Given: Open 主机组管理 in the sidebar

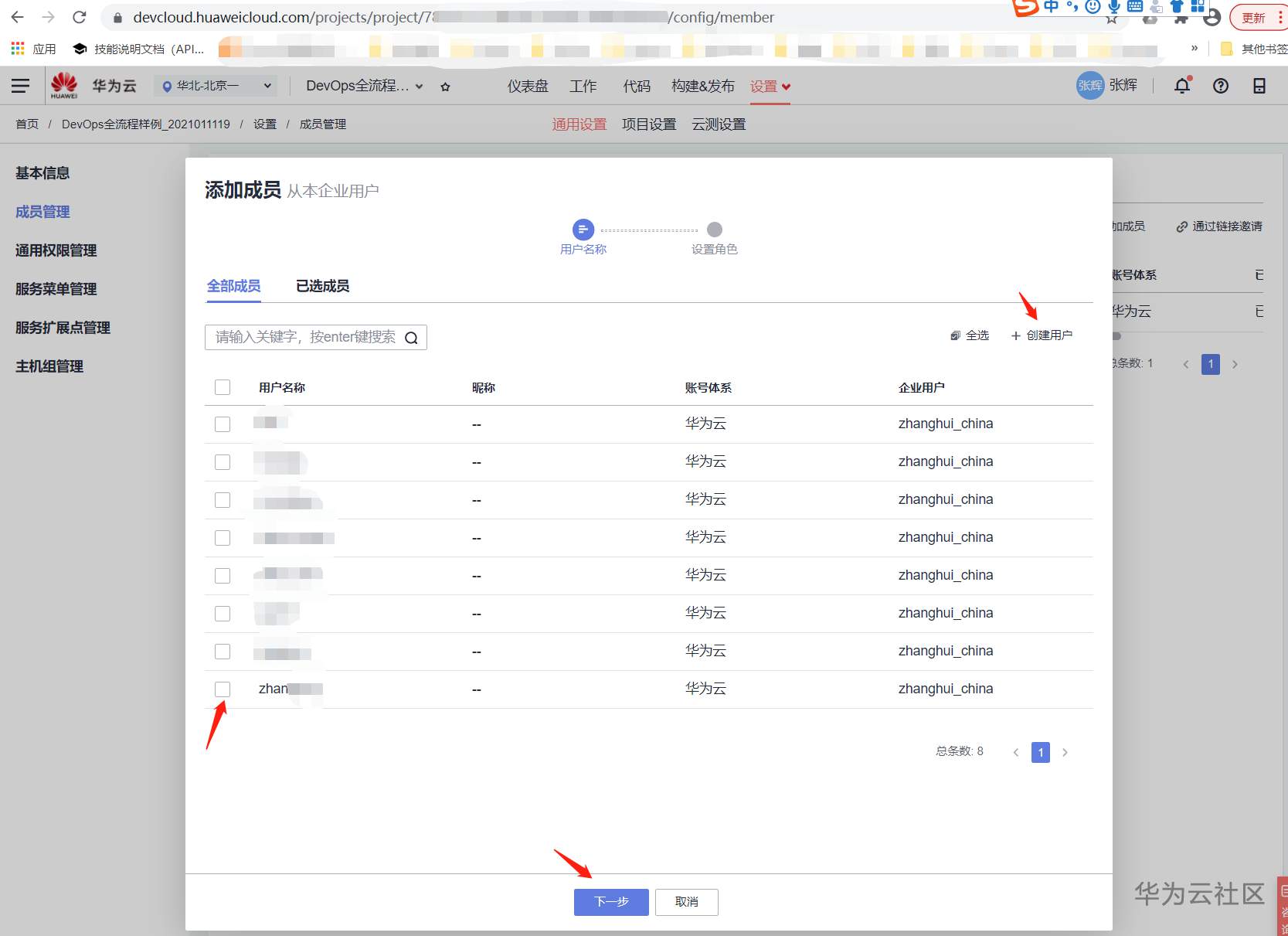Looking at the screenshot, I should [49, 366].
